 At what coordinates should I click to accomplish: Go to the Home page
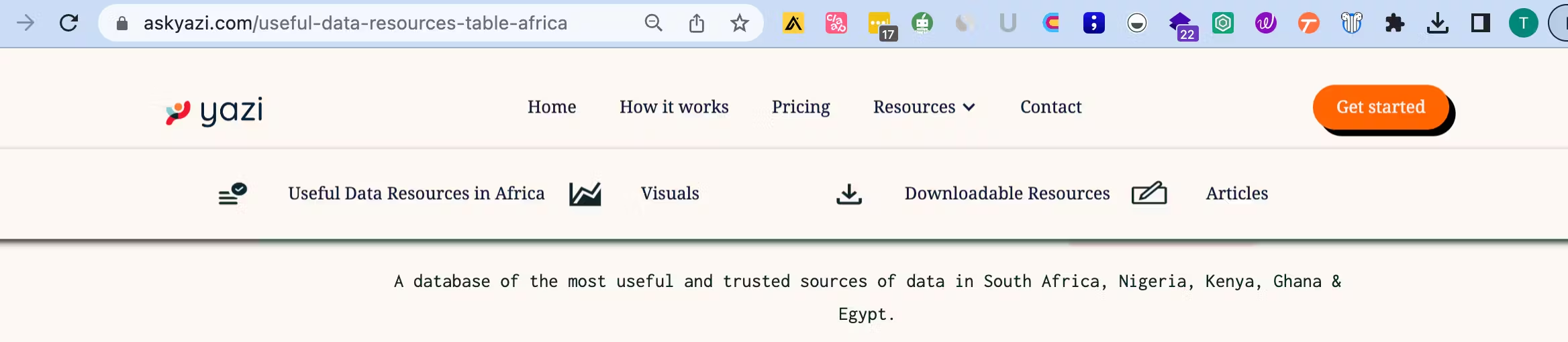tap(552, 107)
